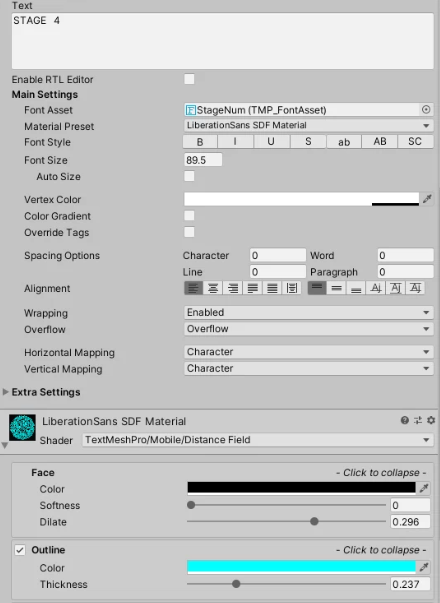Click the Softness value field
Screen dimensions: 440x603
(x=410, y=505)
